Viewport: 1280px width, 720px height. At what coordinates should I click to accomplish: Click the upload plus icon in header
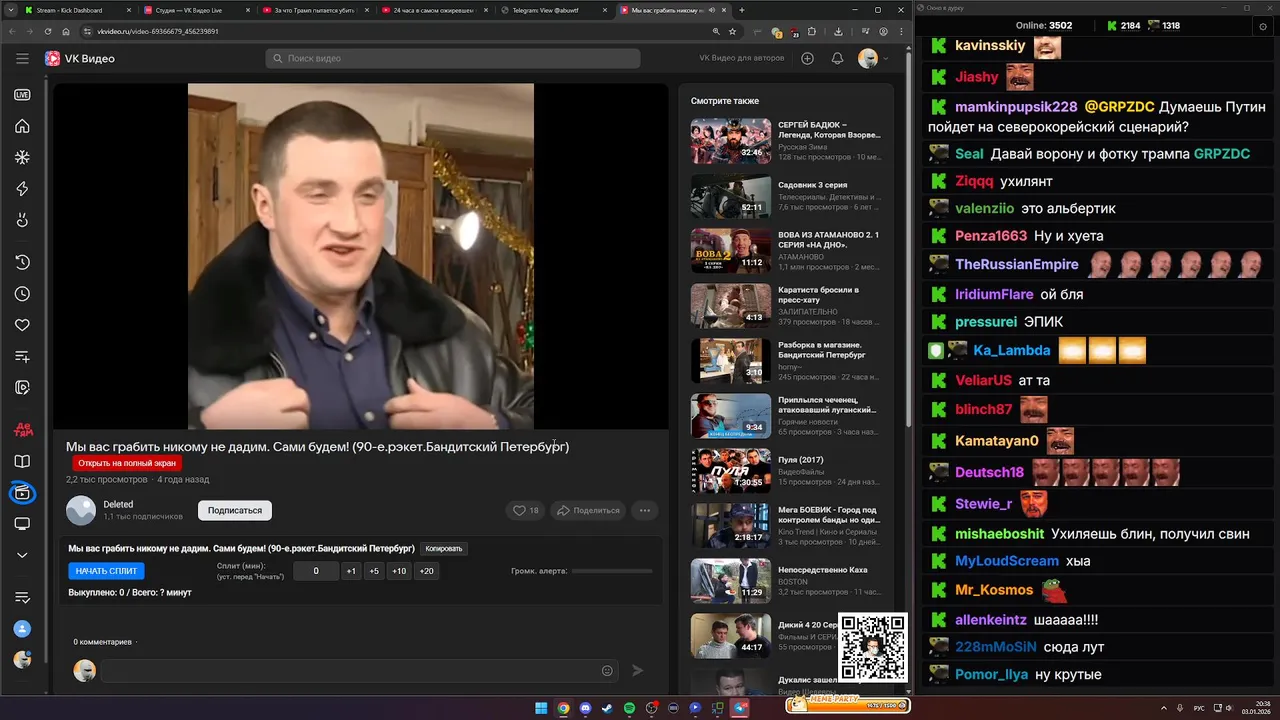pos(807,58)
